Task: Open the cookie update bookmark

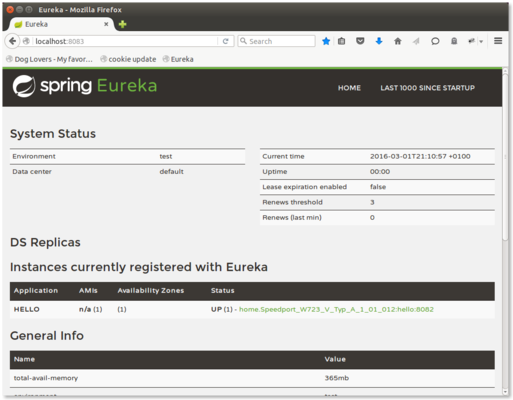Action: tap(128, 59)
